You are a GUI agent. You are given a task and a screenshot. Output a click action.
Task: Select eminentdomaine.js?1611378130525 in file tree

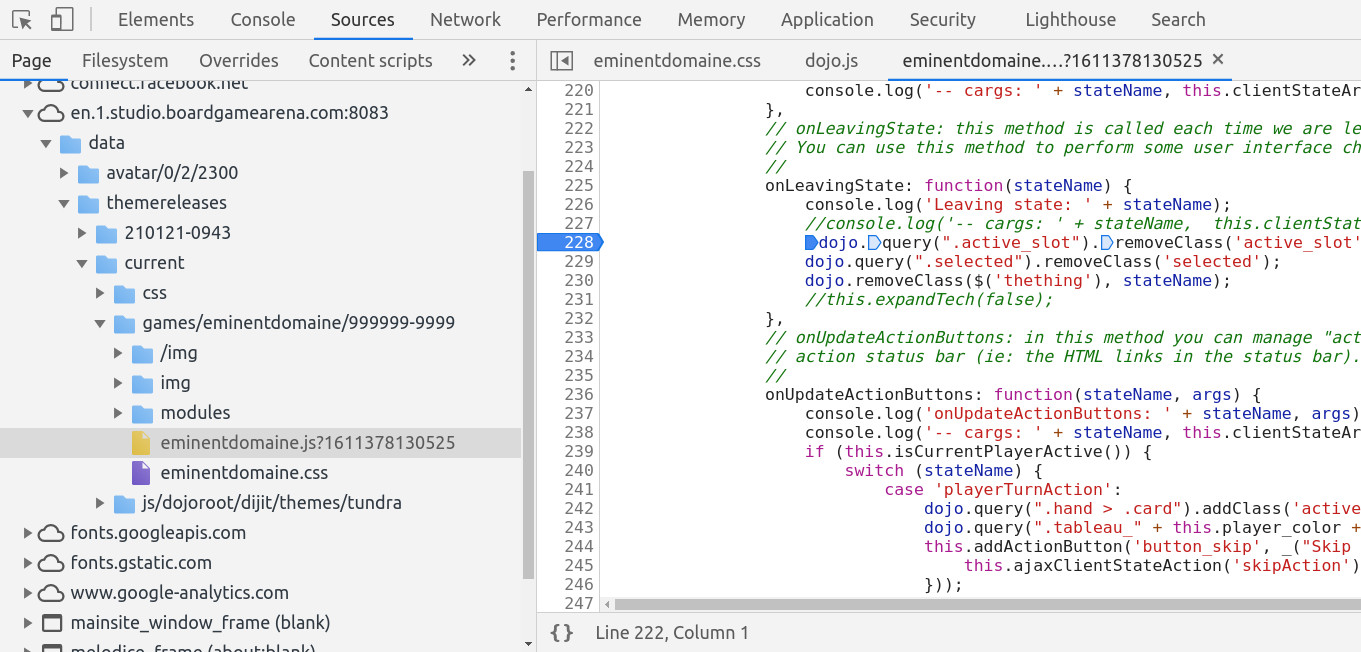click(x=307, y=443)
